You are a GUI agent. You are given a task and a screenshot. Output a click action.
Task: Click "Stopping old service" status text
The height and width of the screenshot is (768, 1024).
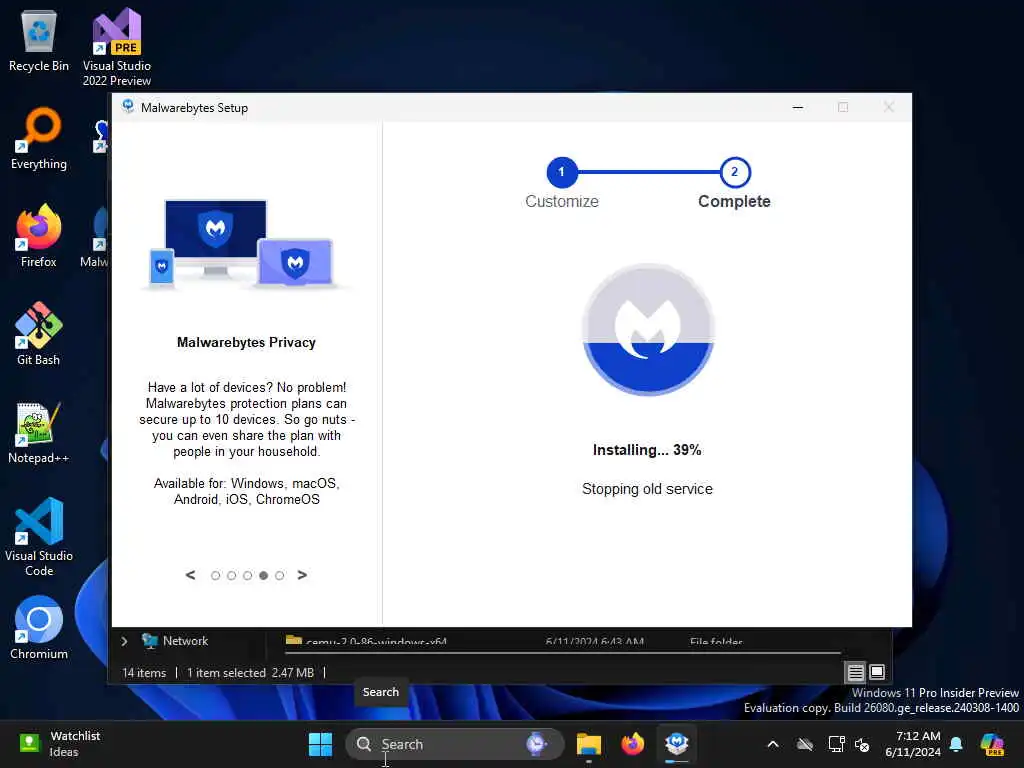pos(647,489)
